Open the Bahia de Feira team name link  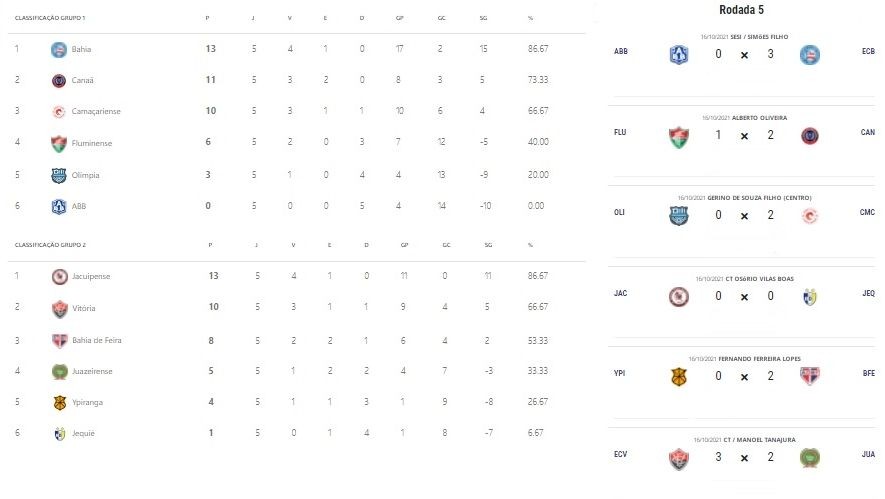97,340
